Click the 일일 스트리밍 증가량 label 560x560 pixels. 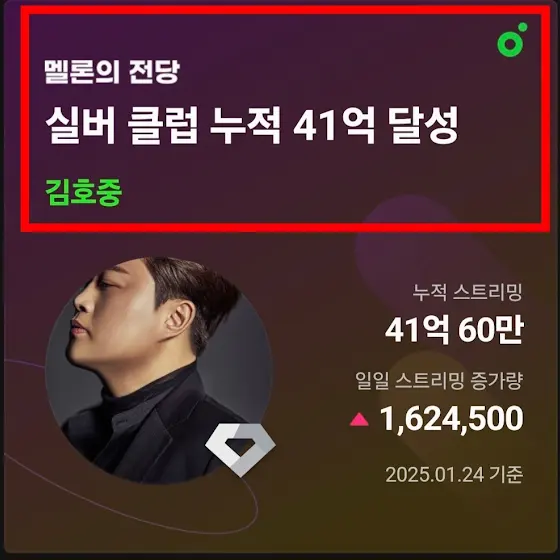click(x=439, y=381)
